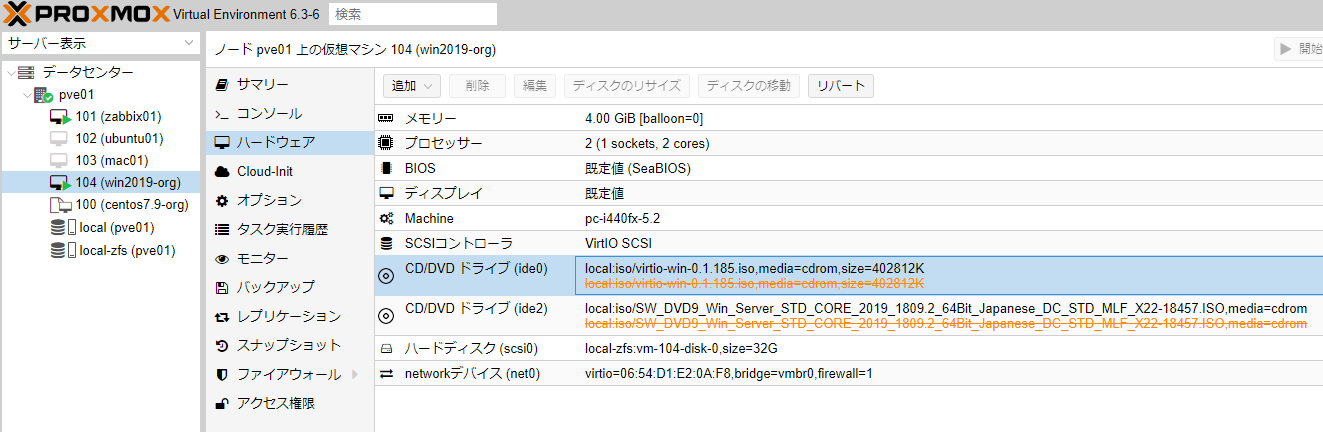Viewport: 1323px width, 432px height.
Task: Click the 2 (1 sockets, 2 cores) value
Action: click(647, 144)
